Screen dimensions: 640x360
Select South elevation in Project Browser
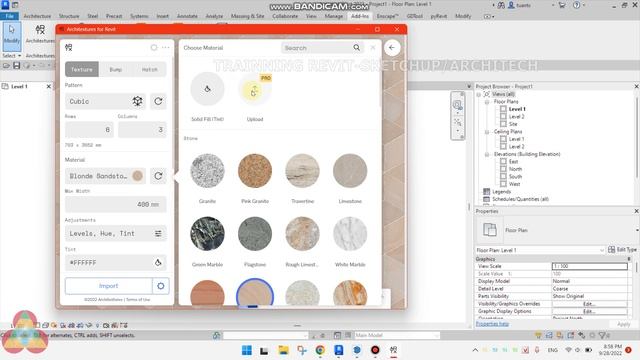point(515,177)
